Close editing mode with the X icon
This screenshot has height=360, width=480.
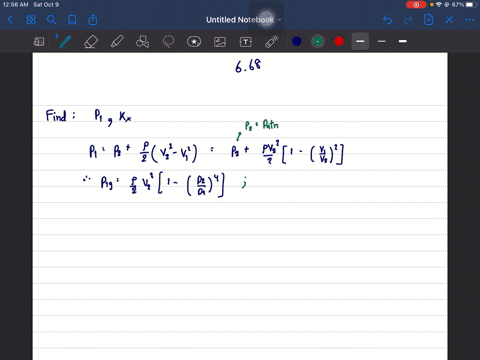[x=449, y=20]
